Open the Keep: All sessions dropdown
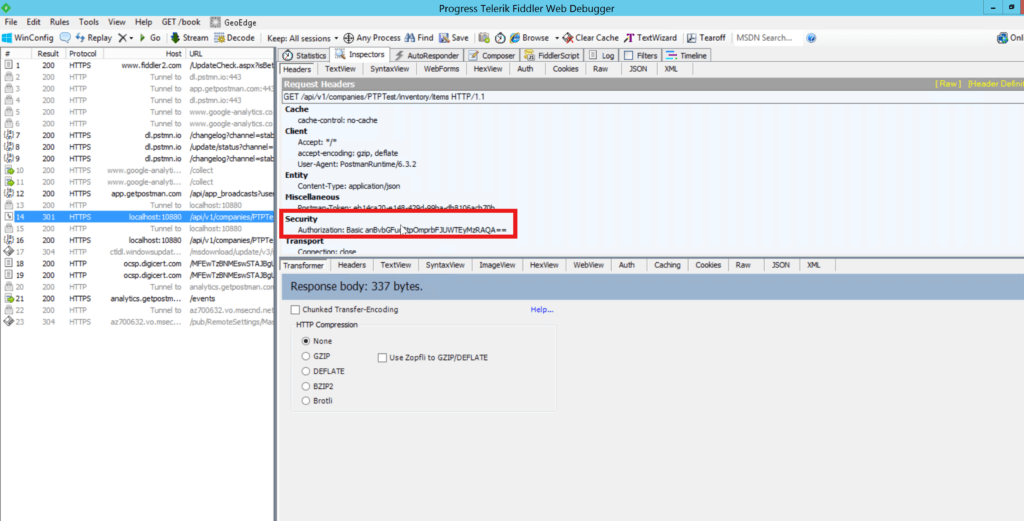This screenshot has width=1024, height=521. pos(303,38)
